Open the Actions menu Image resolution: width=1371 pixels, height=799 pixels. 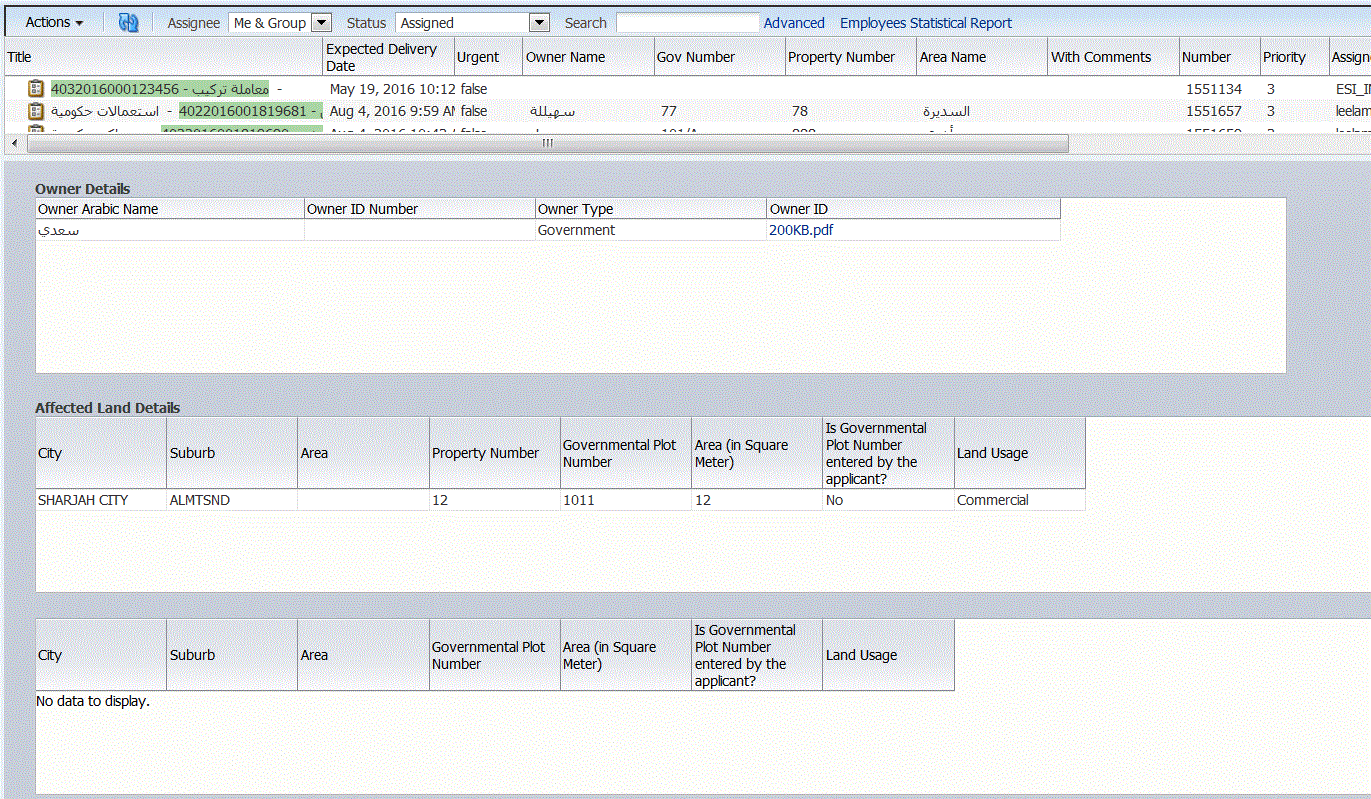(x=54, y=22)
